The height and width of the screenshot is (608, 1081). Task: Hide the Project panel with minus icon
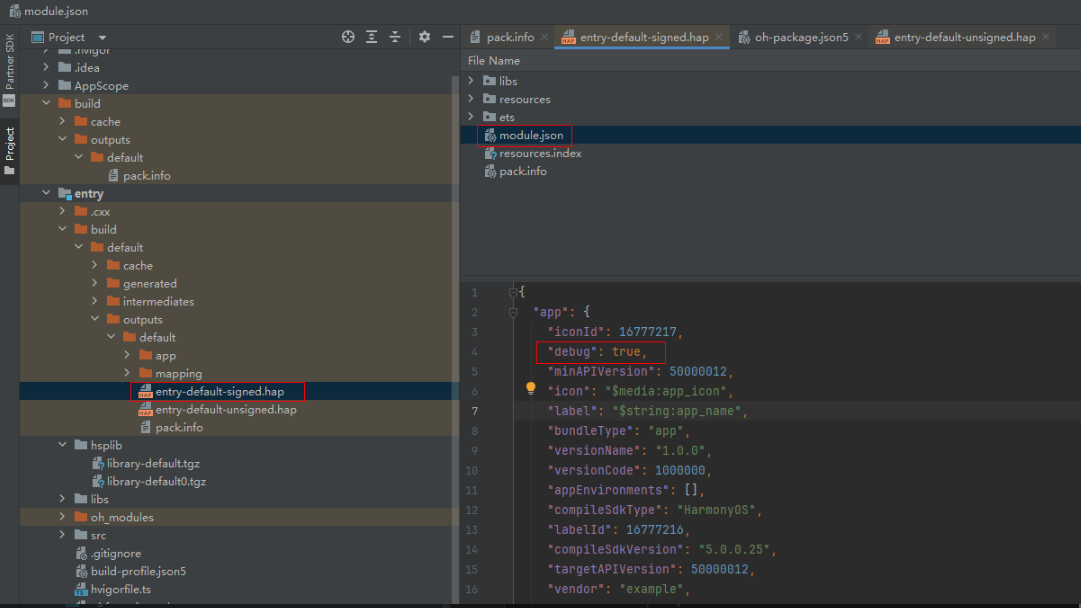(448, 37)
